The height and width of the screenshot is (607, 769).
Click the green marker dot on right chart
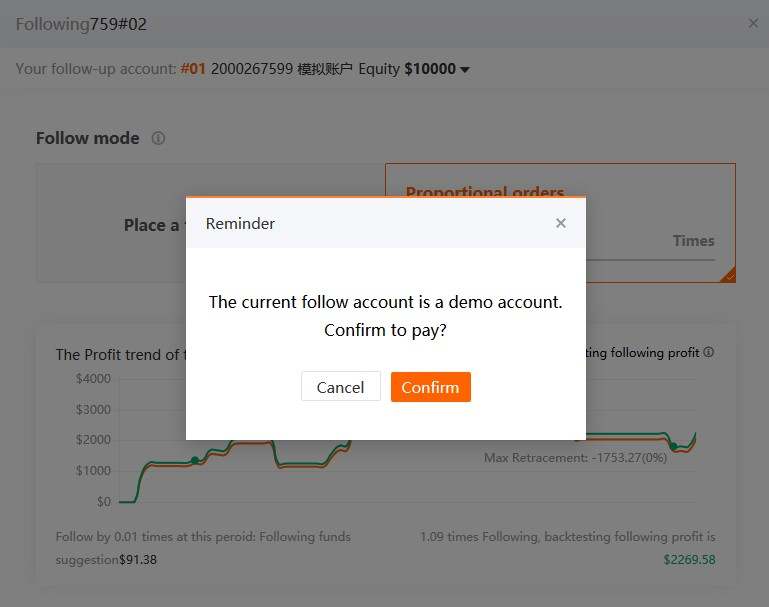coord(673,446)
